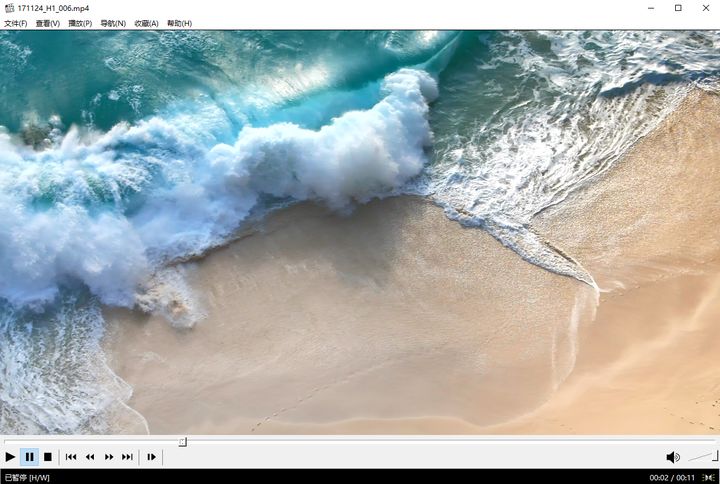Skip to previous track icon
This screenshot has width=720, height=484.
pyautogui.click(x=71, y=457)
